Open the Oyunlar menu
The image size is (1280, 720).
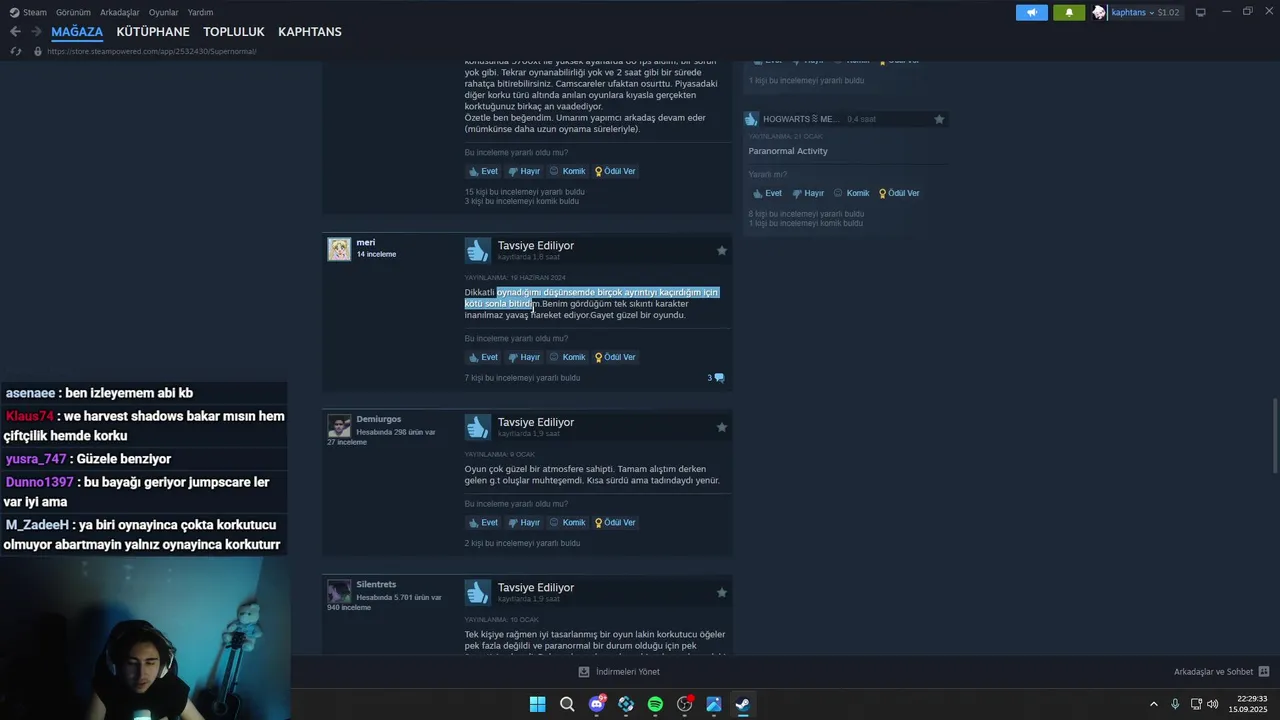[164, 12]
